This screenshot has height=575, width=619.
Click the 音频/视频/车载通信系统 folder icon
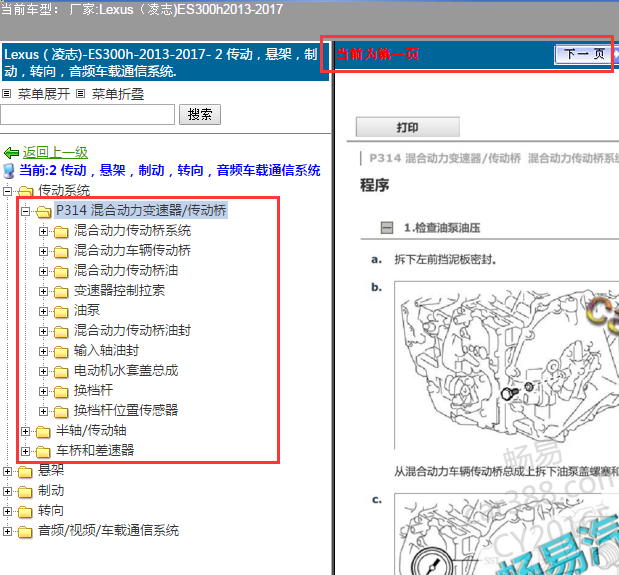tap(25, 532)
